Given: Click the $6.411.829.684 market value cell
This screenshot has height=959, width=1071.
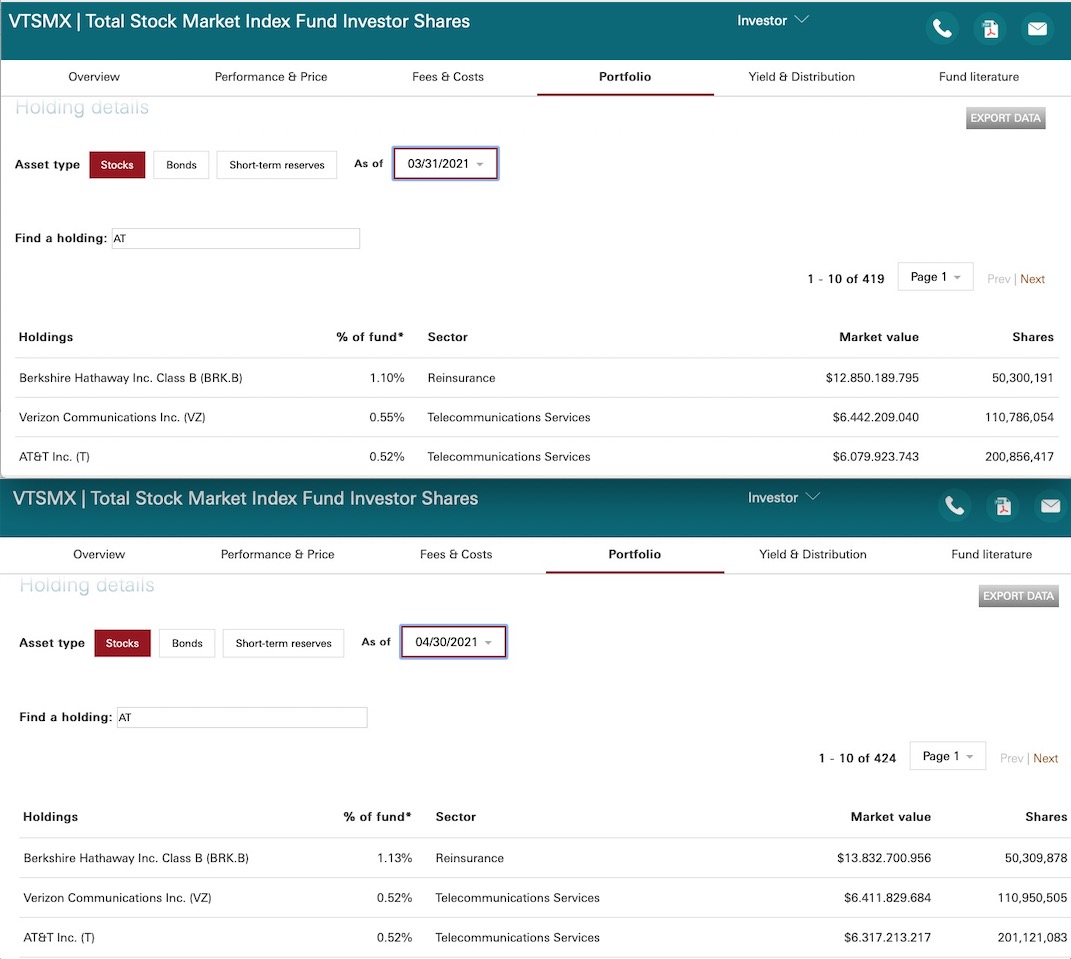Looking at the screenshot, I should coord(887,898).
